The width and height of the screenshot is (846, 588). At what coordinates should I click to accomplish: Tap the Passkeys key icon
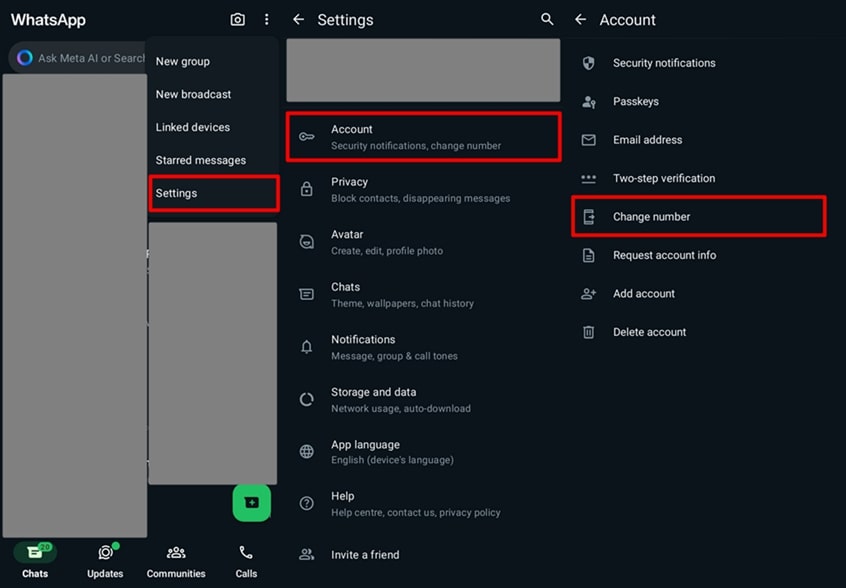589,101
